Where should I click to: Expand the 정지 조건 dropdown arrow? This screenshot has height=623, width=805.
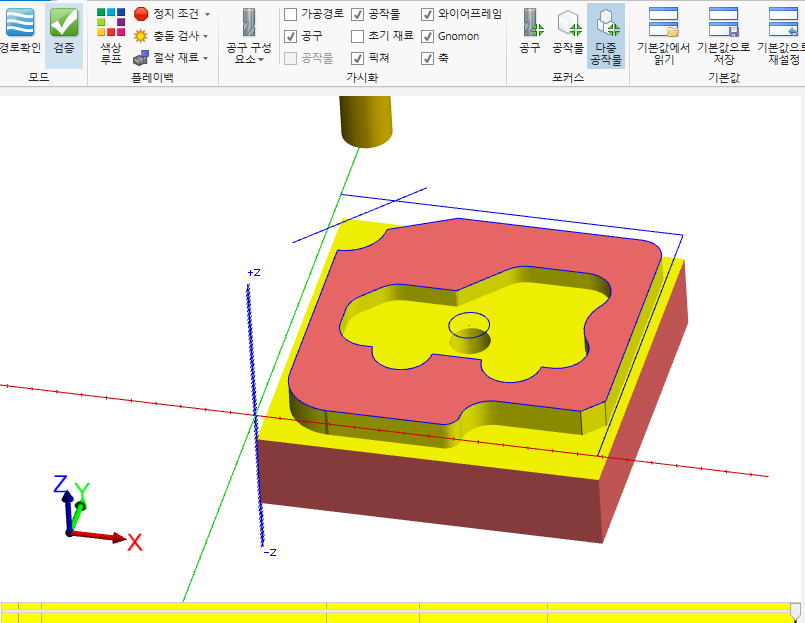tap(207, 14)
